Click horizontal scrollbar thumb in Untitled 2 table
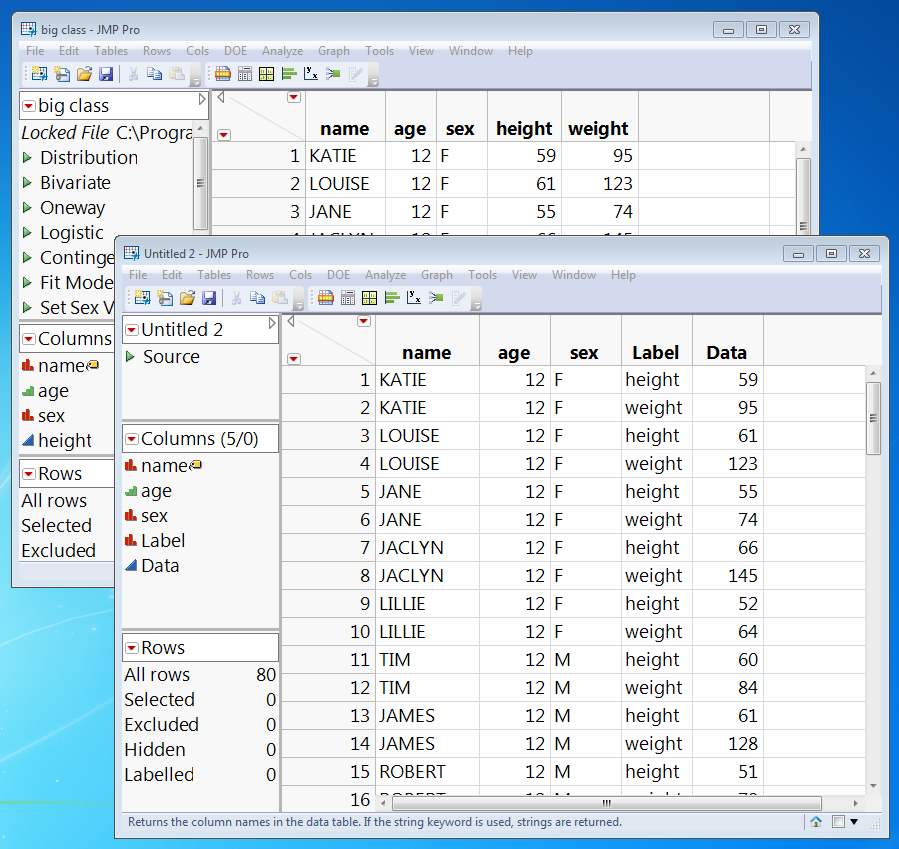899x849 pixels. tap(605, 803)
